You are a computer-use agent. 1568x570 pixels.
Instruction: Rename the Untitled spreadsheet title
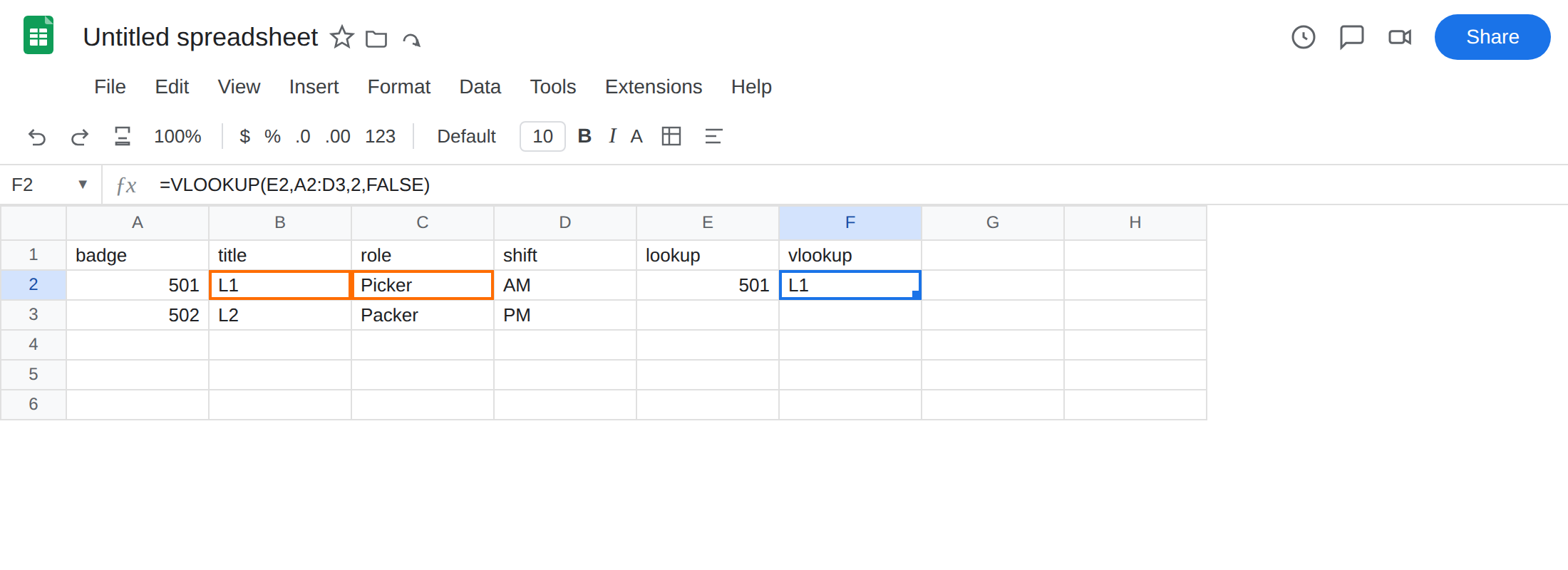pos(200,37)
